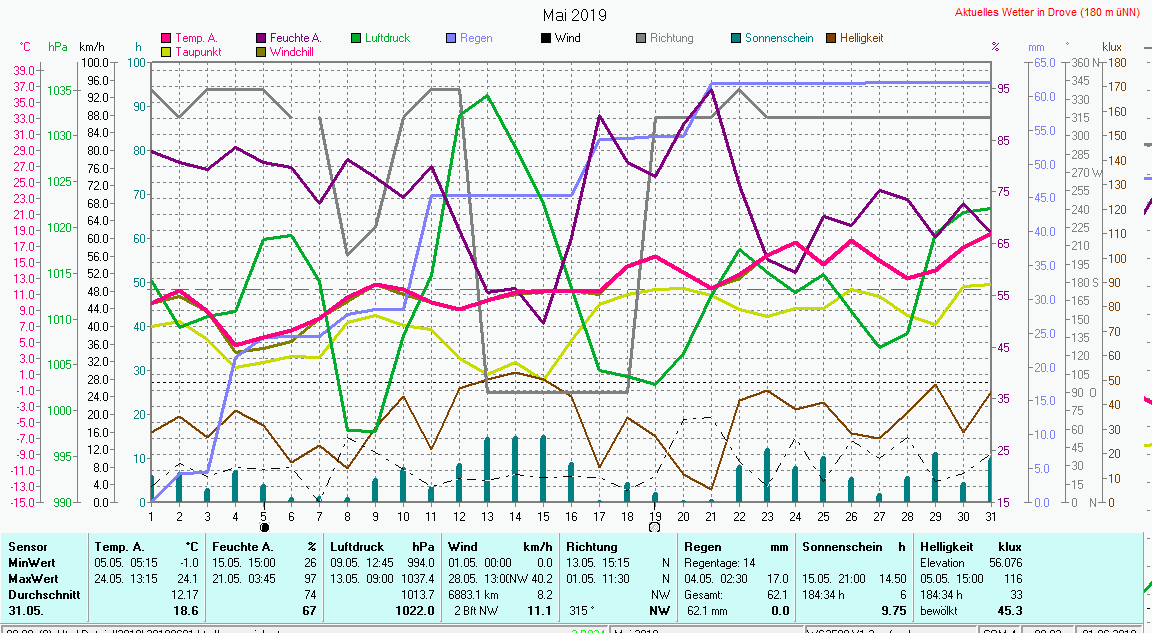The width and height of the screenshot is (1152, 633).
Task: Click the gray Richtung legend swatch
Action: 641,39
